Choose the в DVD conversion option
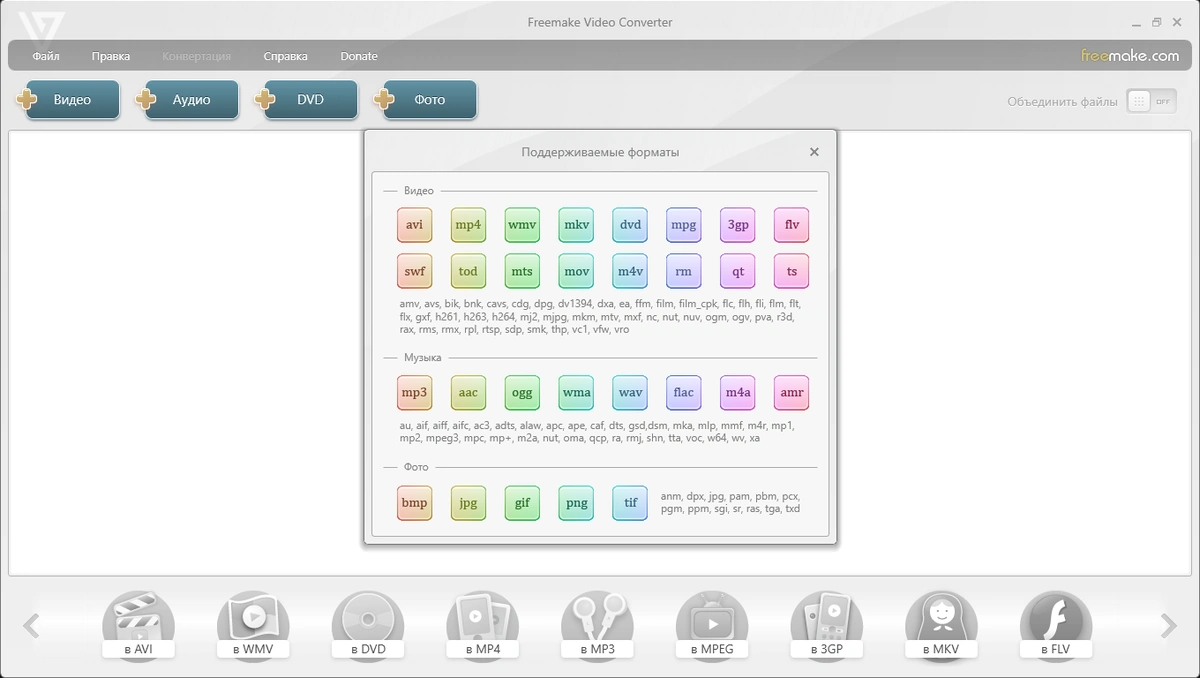1200x678 pixels. click(368, 625)
